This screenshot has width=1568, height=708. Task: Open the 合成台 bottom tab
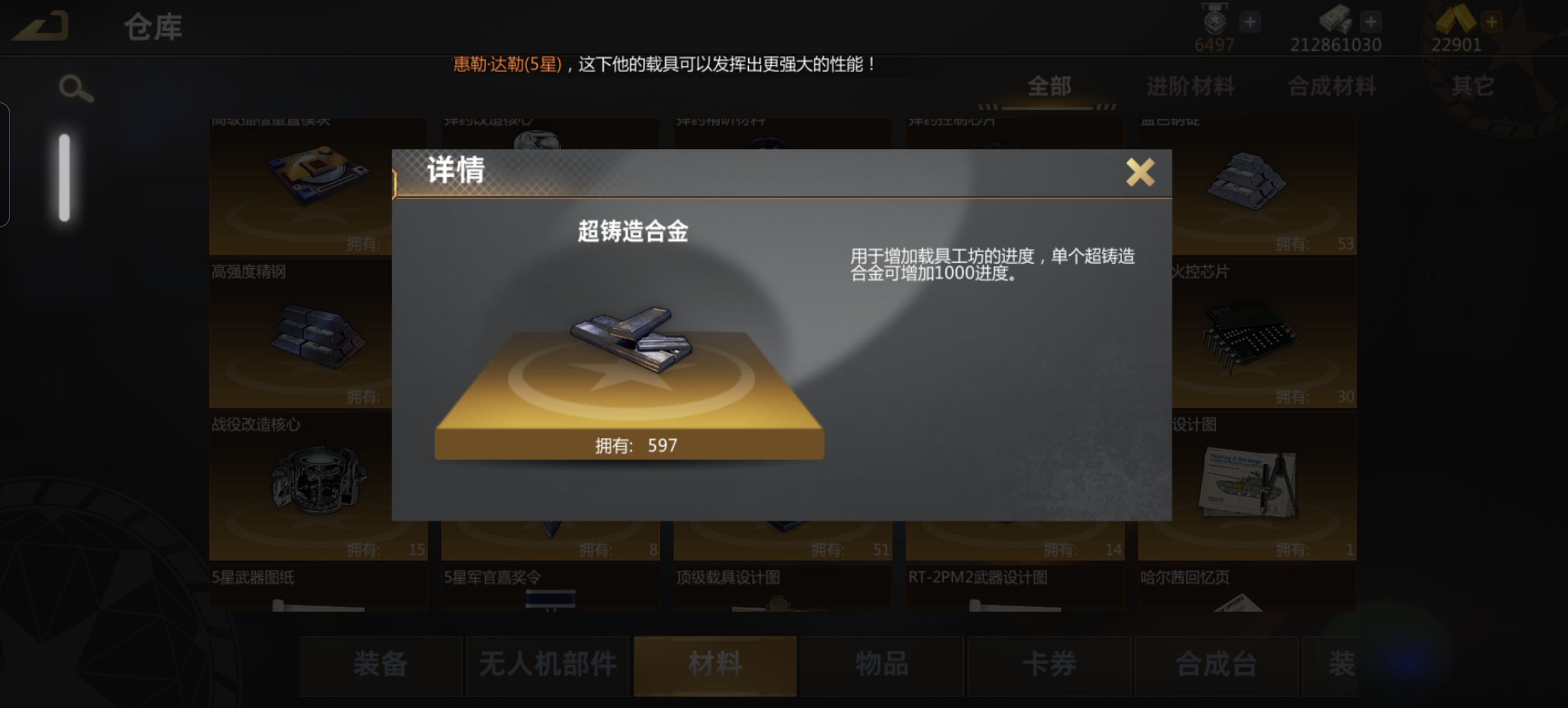click(1216, 665)
